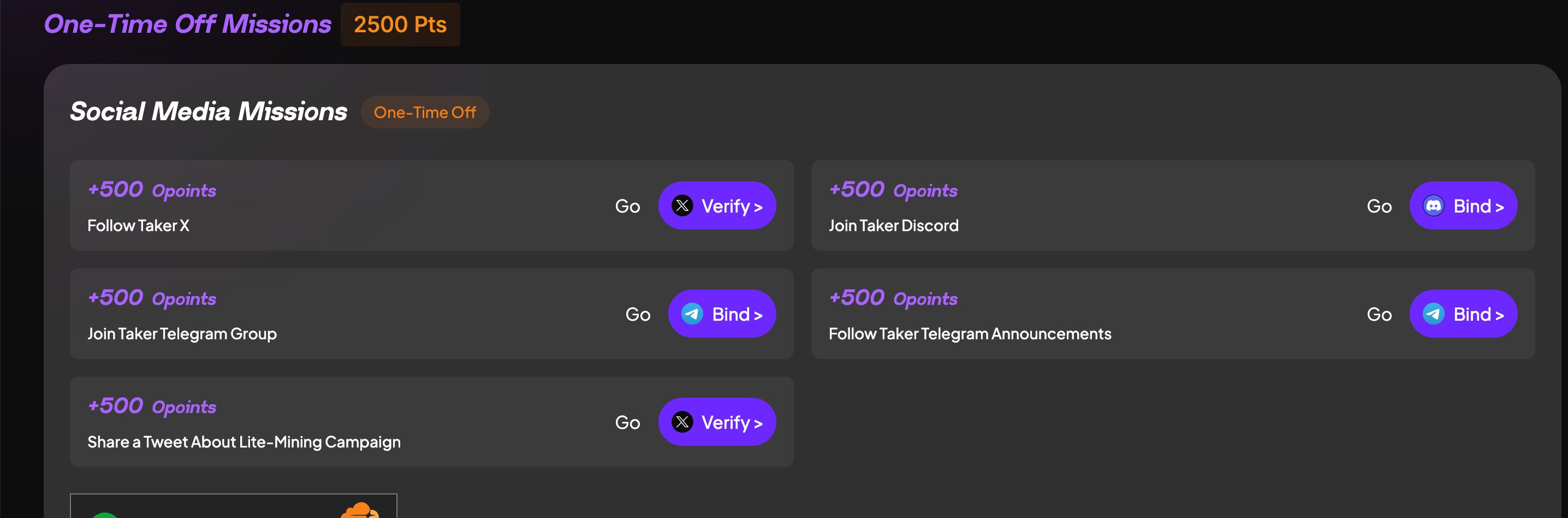The width and height of the screenshot is (1568, 518).
Task: Click the One-Time Off Missions heading
Action: click(187, 25)
